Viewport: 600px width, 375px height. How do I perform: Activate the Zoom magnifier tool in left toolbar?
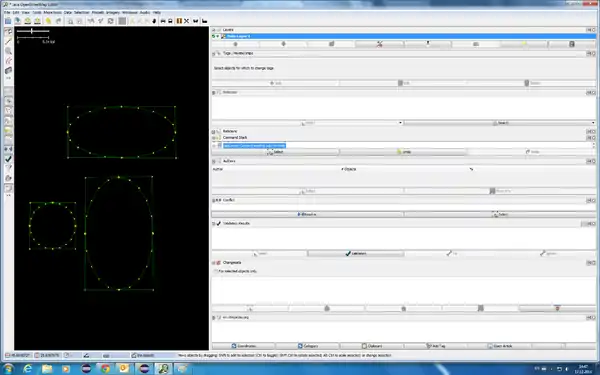(x=8, y=51)
